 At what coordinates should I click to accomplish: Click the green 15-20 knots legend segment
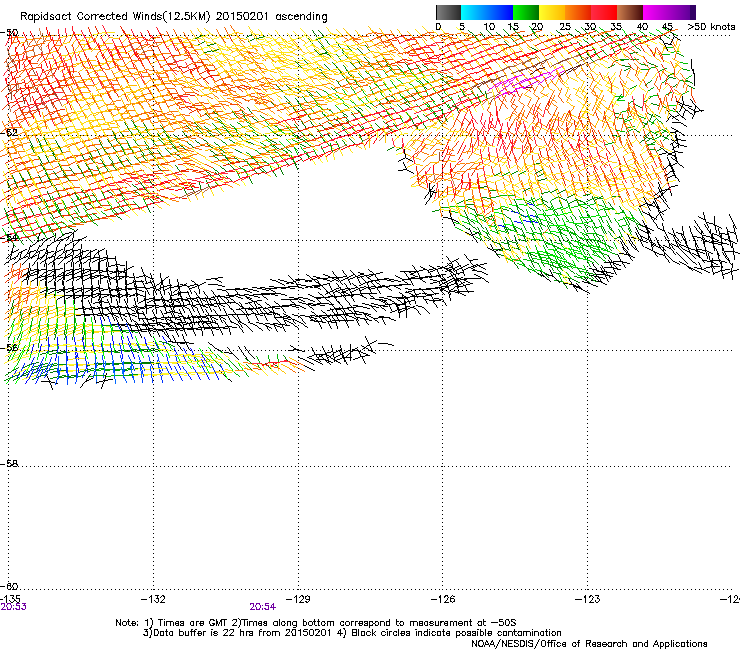pos(526,12)
